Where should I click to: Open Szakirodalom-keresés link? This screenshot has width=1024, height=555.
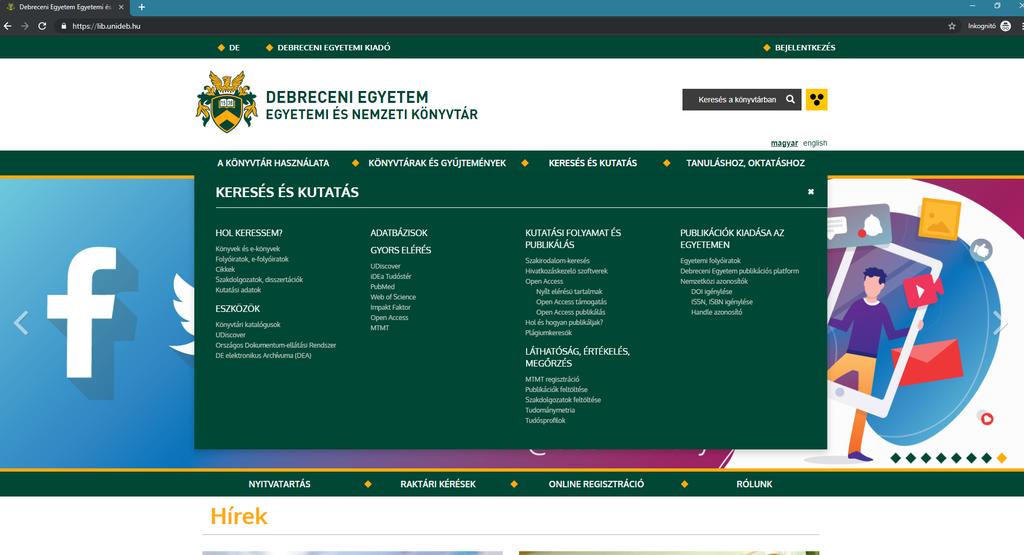click(557, 261)
